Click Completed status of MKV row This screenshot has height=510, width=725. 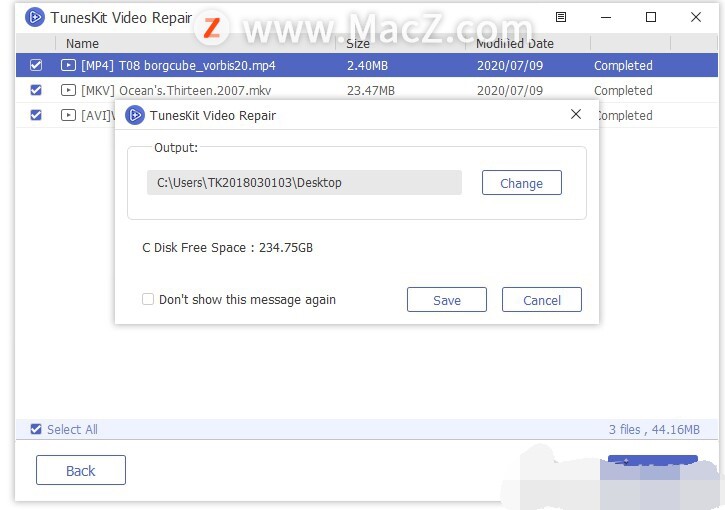[x=623, y=91]
